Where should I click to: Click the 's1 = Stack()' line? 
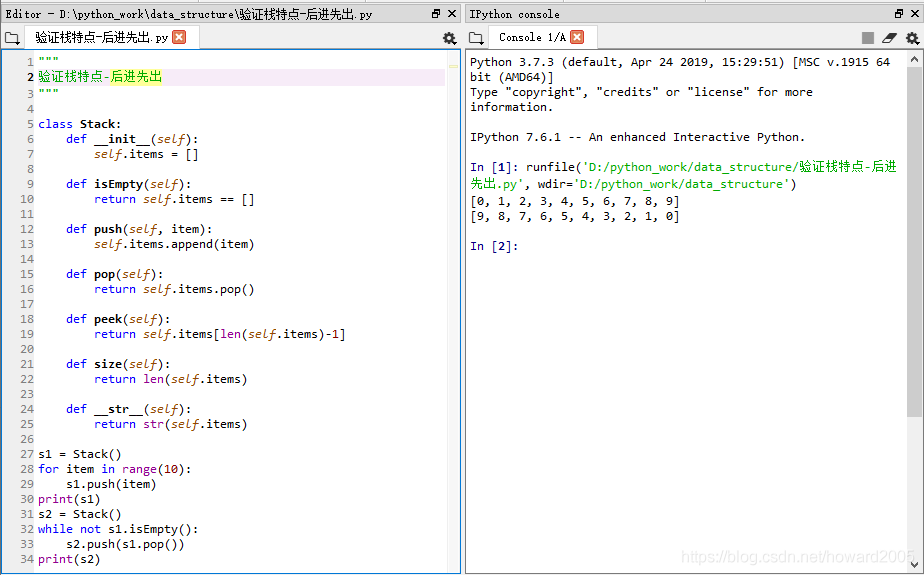coord(80,454)
